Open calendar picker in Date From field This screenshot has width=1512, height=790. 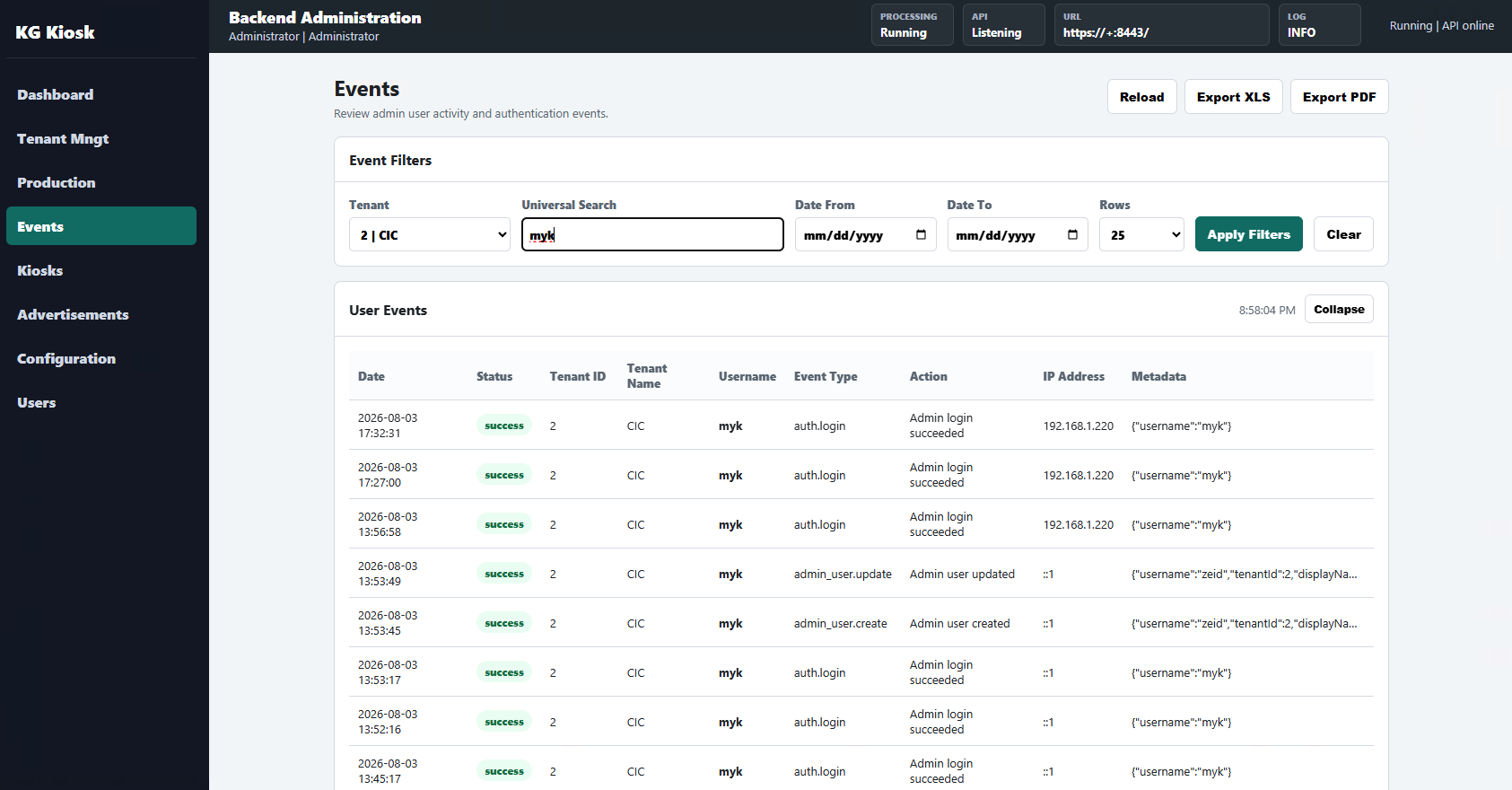921,234
